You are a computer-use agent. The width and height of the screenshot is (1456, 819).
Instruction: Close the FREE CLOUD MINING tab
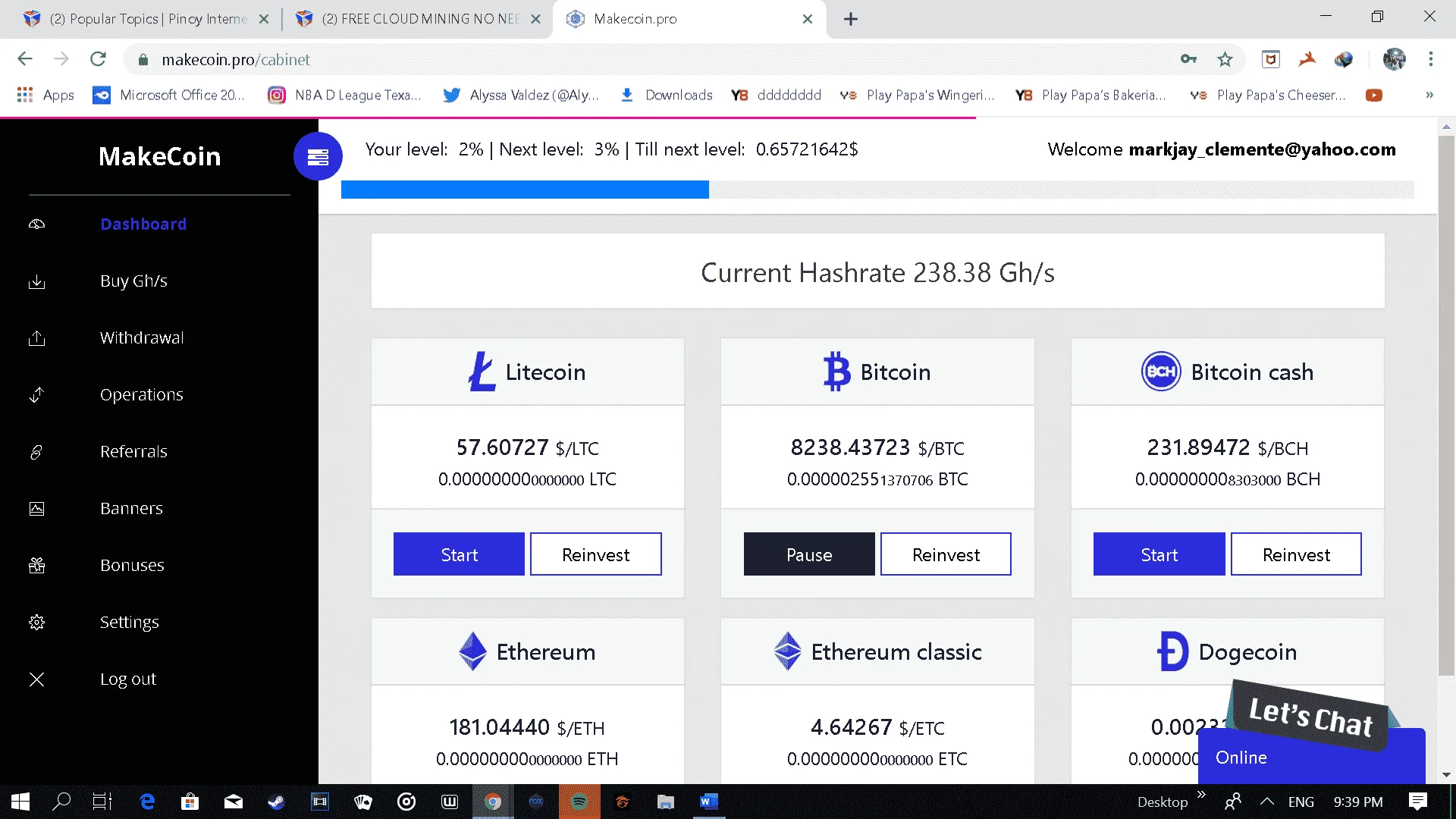[x=535, y=19]
